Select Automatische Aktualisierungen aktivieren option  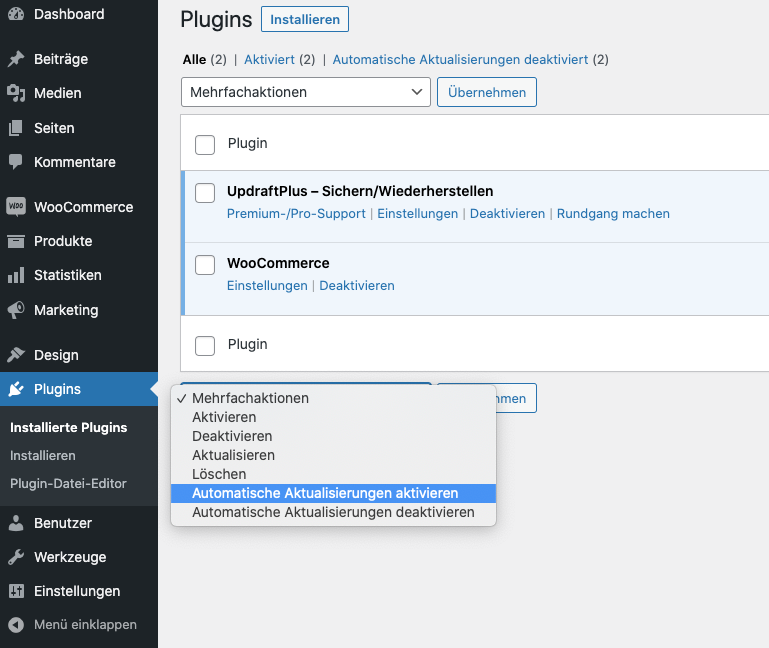tap(333, 493)
